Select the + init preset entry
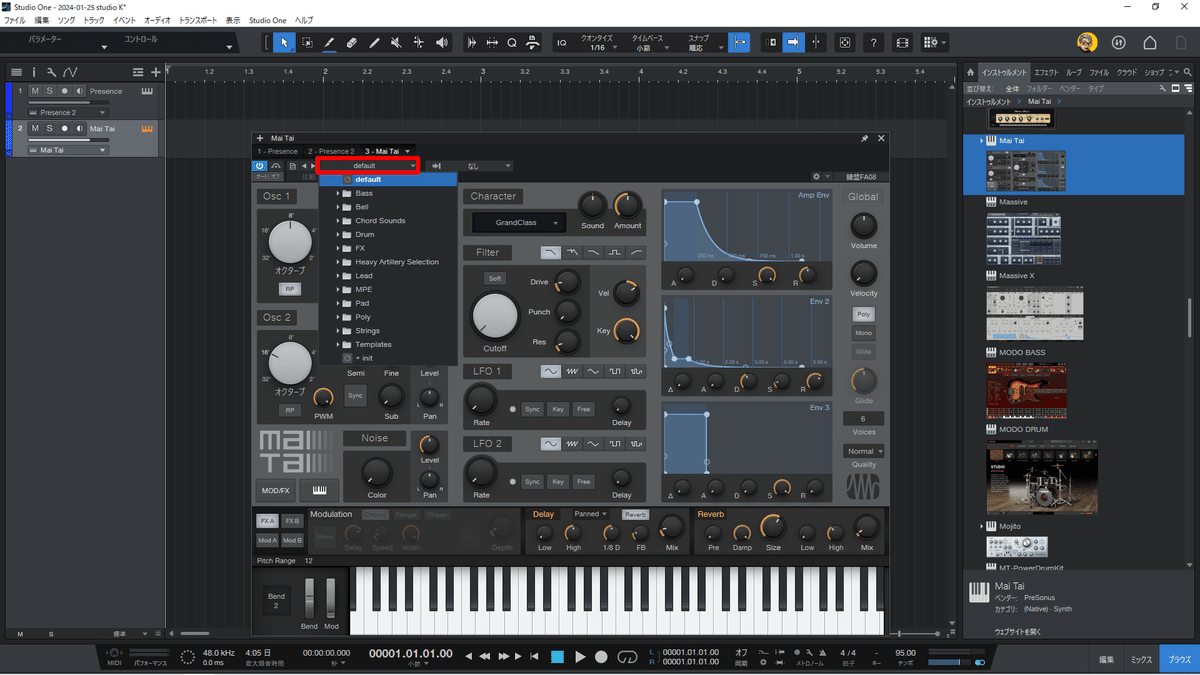This screenshot has width=1200, height=675. pyautogui.click(x=388, y=358)
